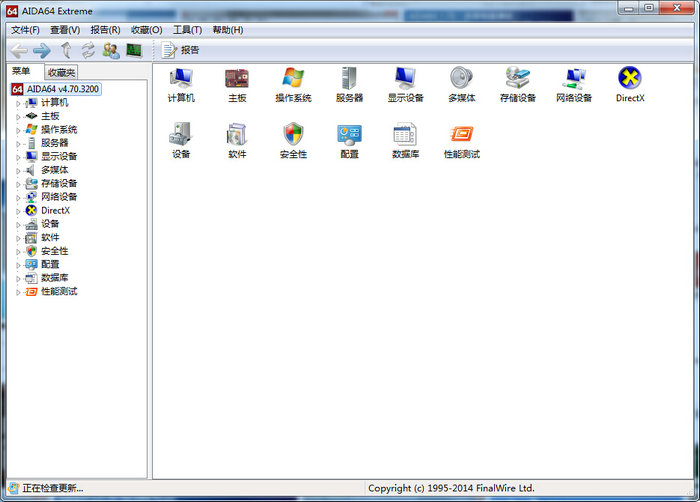700x502 pixels.
Task: Open the 工具(T) menu
Action: pos(187,30)
